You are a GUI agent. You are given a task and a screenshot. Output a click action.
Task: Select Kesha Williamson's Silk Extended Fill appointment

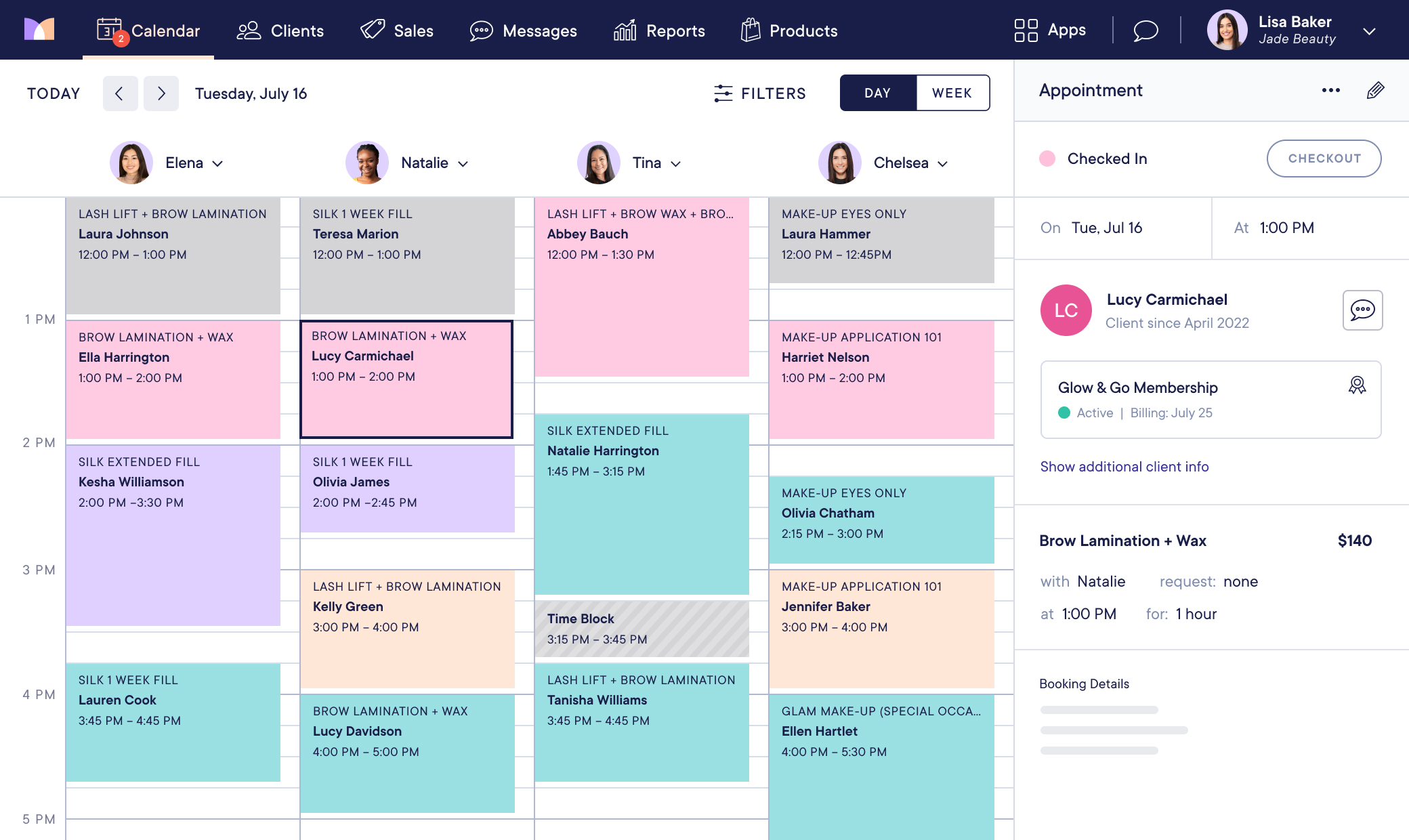[x=173, y=535]
